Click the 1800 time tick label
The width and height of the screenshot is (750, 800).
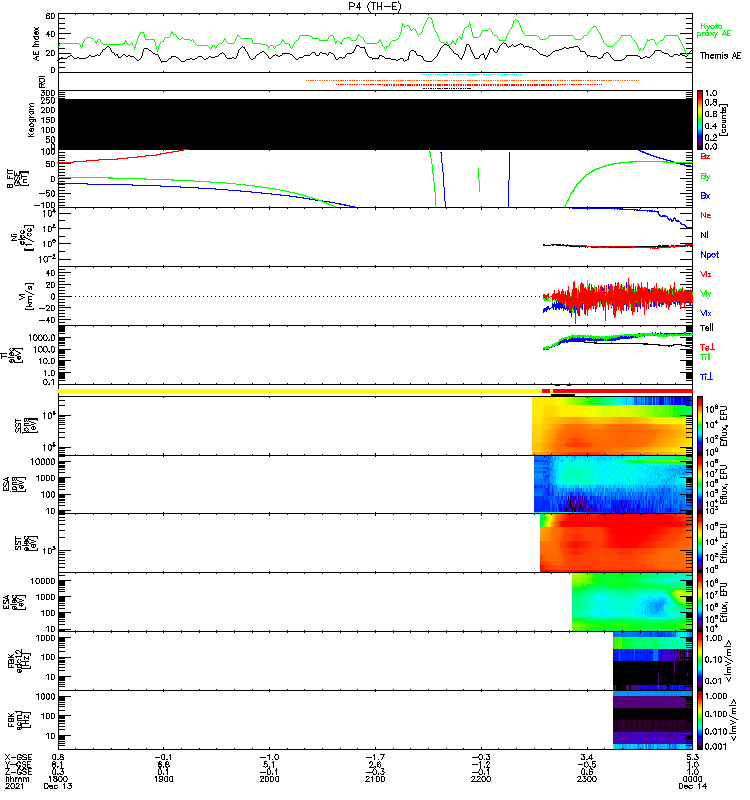pos(58,779)
